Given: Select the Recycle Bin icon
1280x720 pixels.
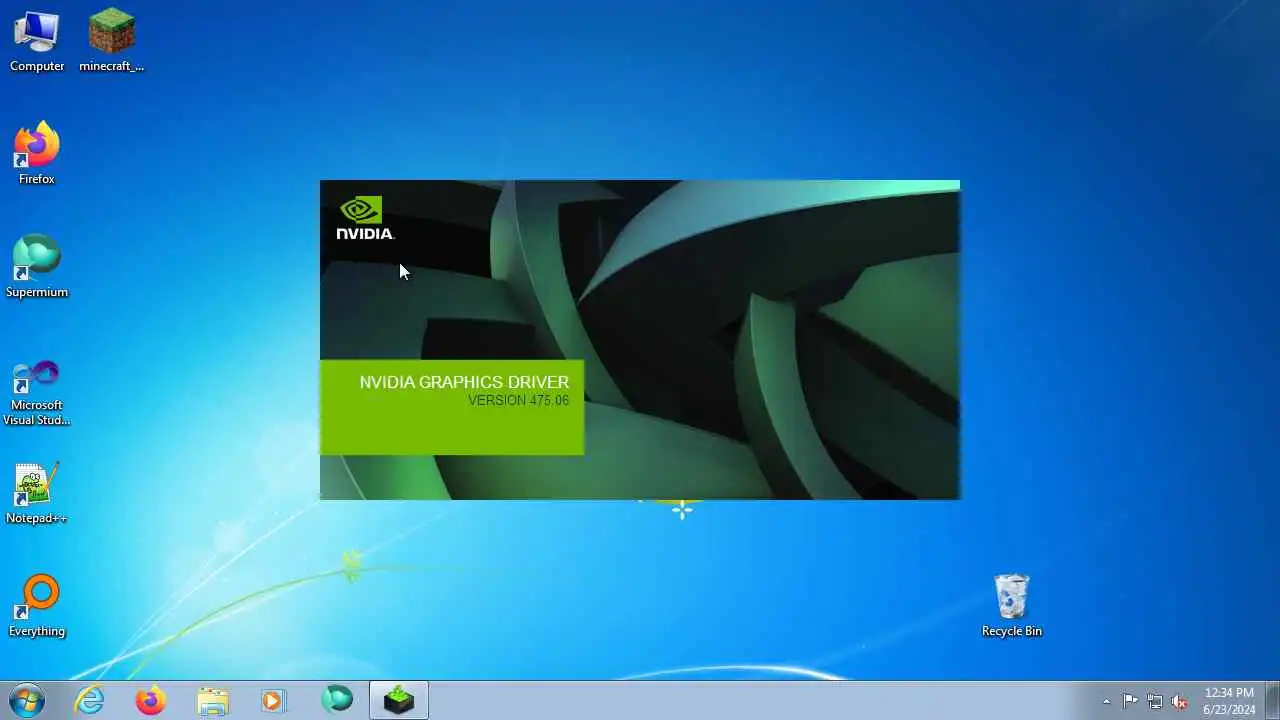Looking at the screenshot, I should [1012, 606].
